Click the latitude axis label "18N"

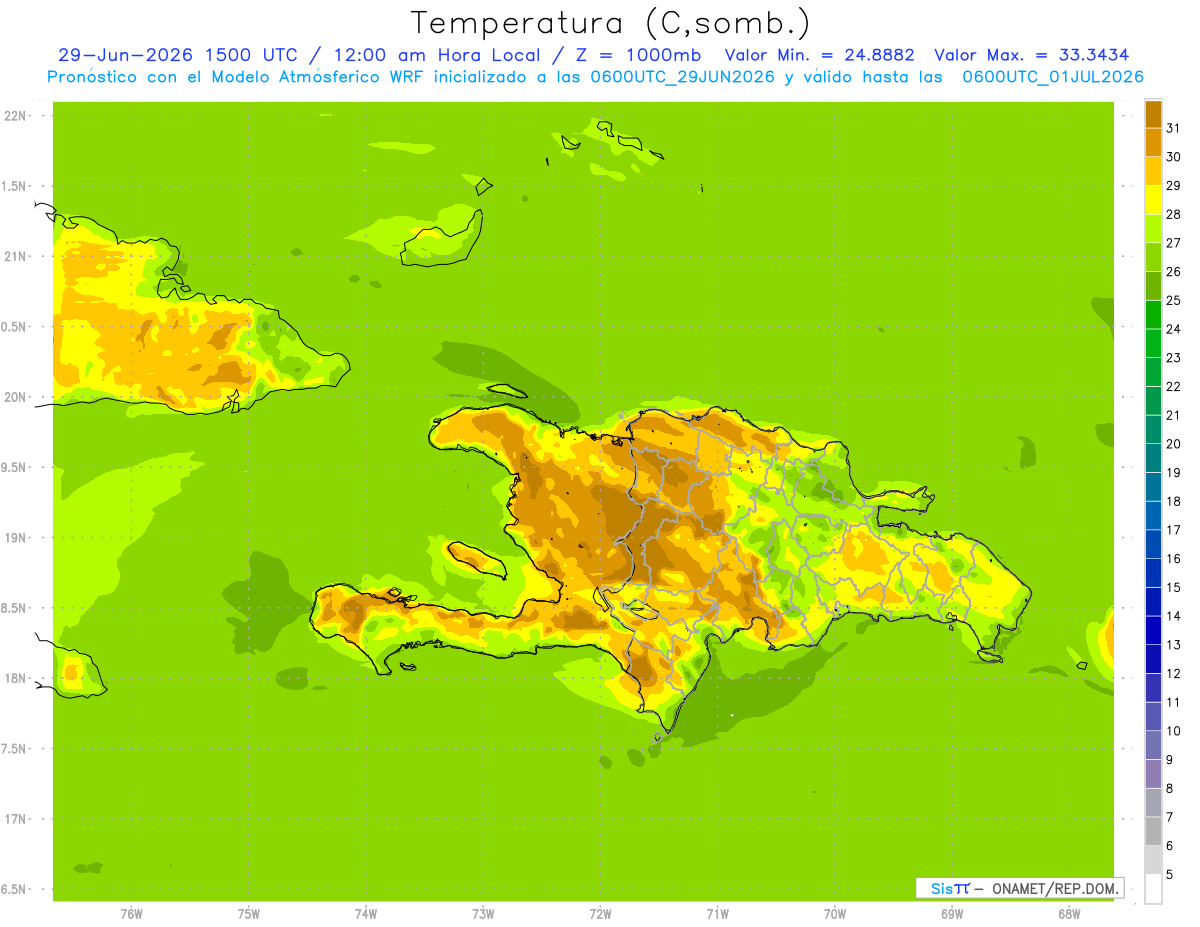pos(15,678)
